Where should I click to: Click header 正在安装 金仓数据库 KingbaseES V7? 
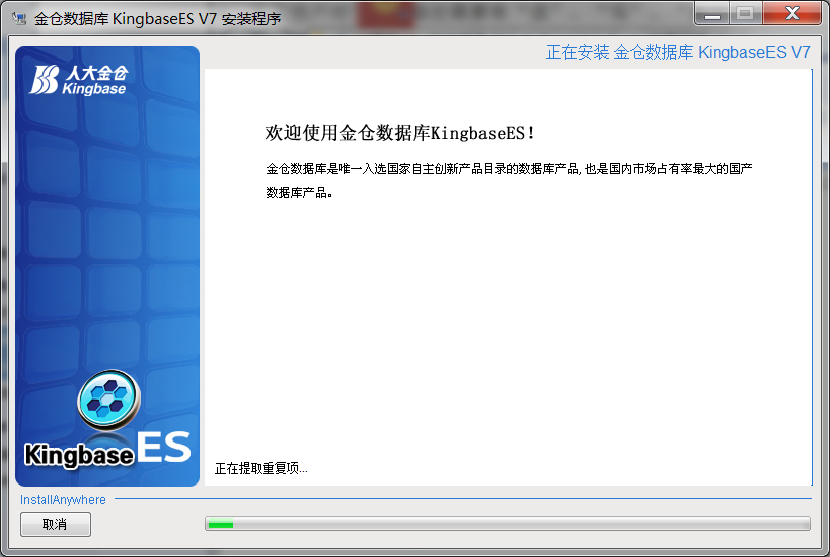coord(678,52)
